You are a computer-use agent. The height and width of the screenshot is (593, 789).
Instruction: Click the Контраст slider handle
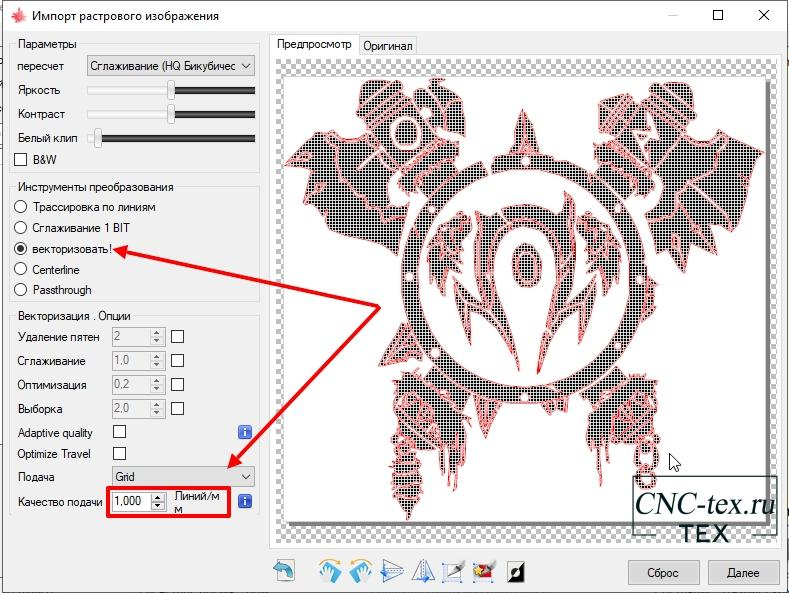(x=171, y=114)
